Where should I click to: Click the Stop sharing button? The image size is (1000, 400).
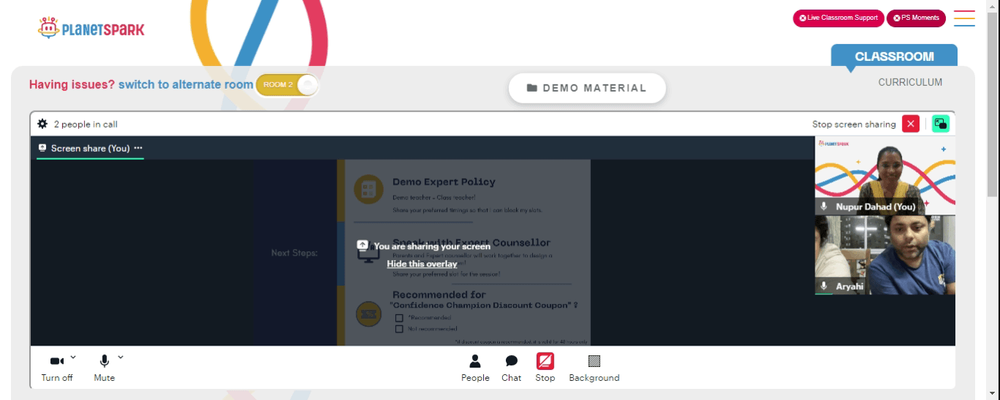pyautogui.click(x=545, y=368)
